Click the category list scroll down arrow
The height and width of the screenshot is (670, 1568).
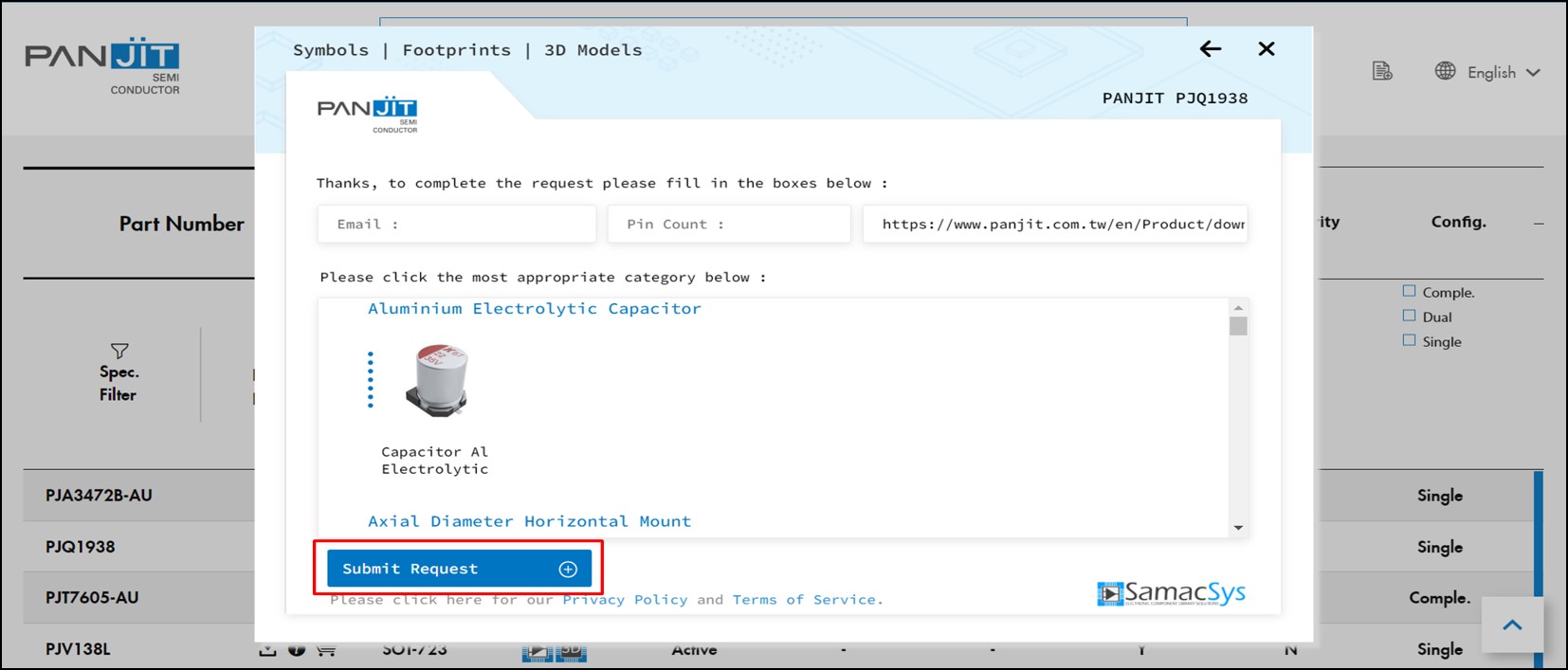click(1237, 528)
